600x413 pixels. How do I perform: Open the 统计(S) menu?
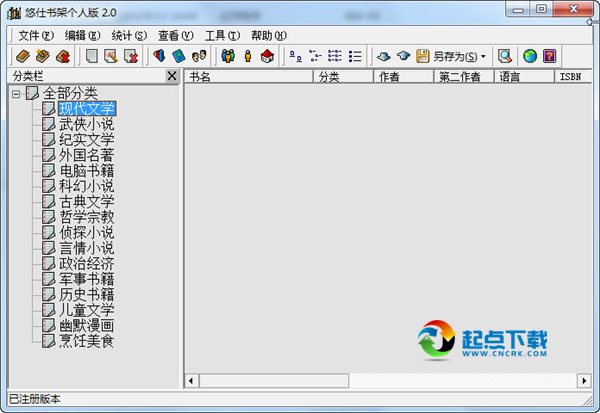pos(129,36)
